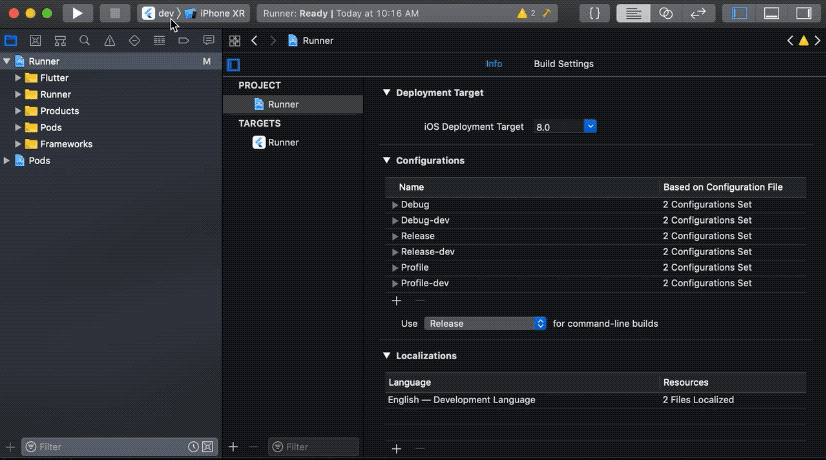Expand the Debug-dev configuration row
826x460 pixels.
tap(395, 221)
